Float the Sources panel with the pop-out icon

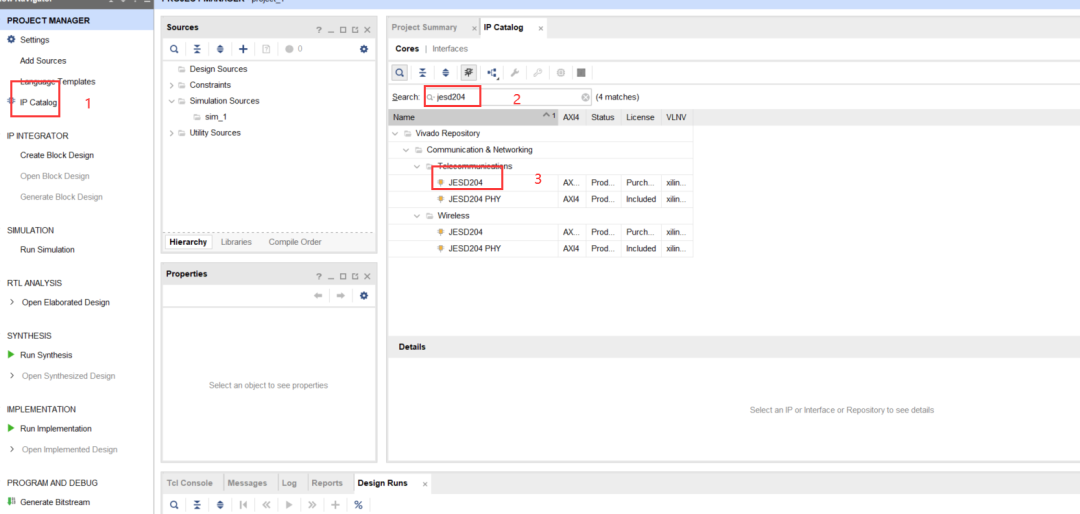[355, 30]
